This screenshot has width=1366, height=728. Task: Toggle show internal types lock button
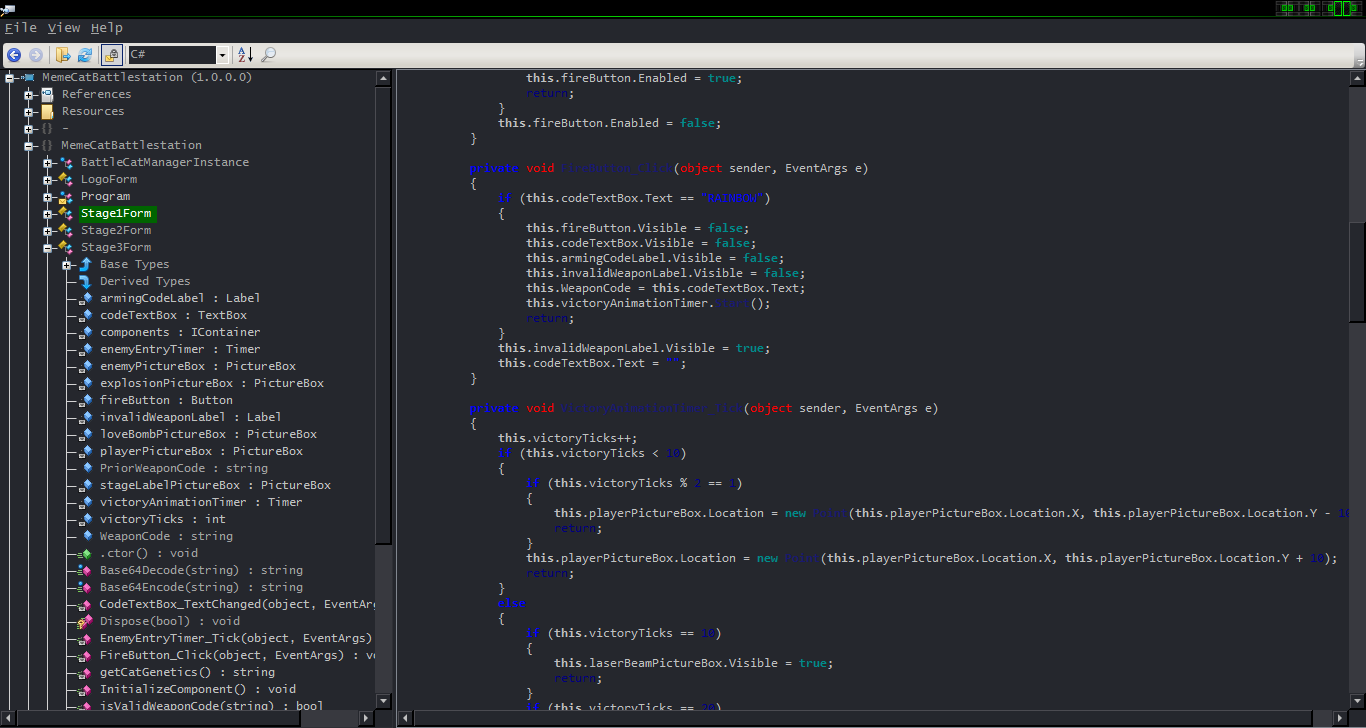(x=111, y=55)
